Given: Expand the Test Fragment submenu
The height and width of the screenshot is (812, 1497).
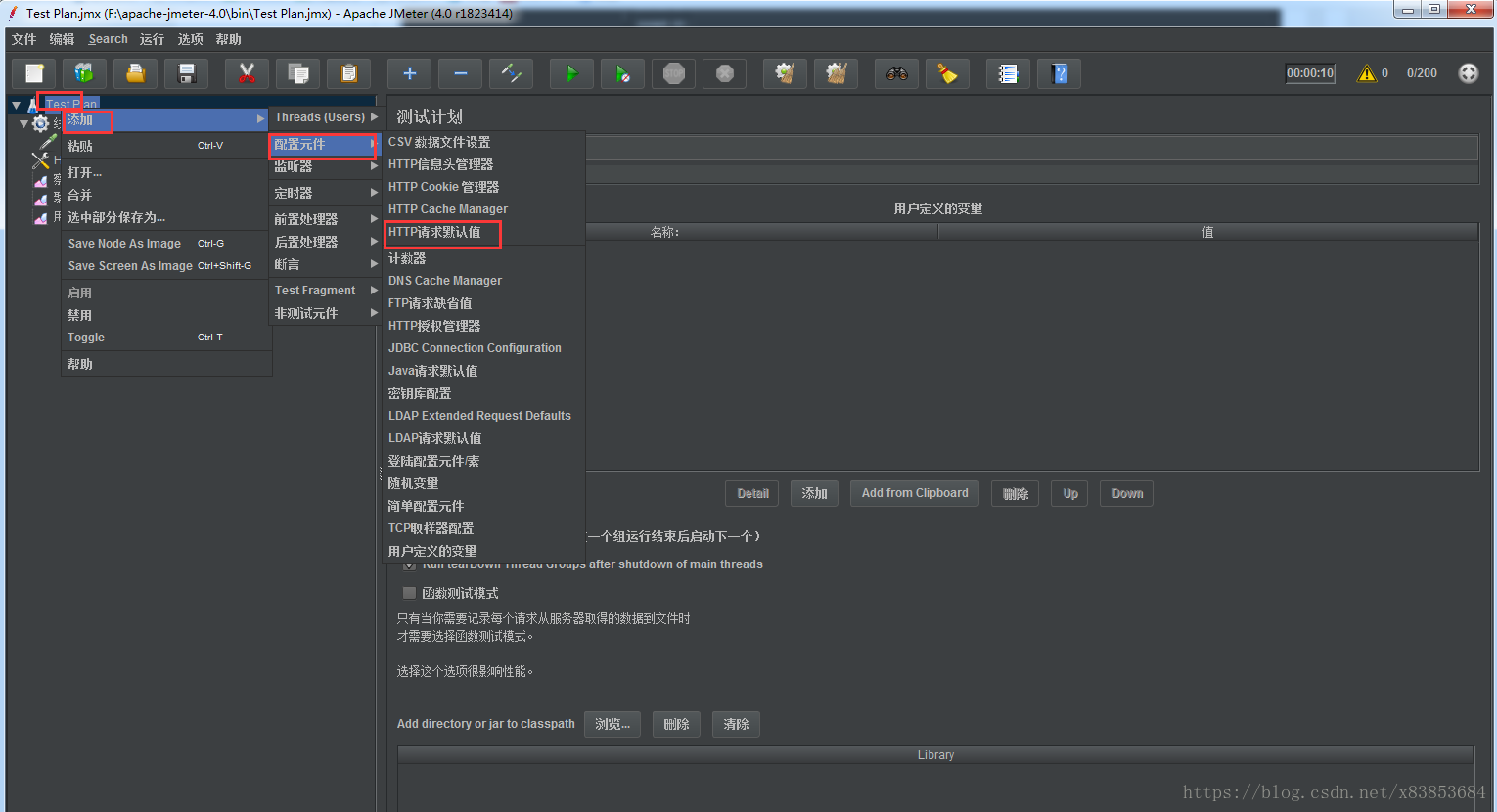Looking at the screenshot, I should [x=326, y=291].
